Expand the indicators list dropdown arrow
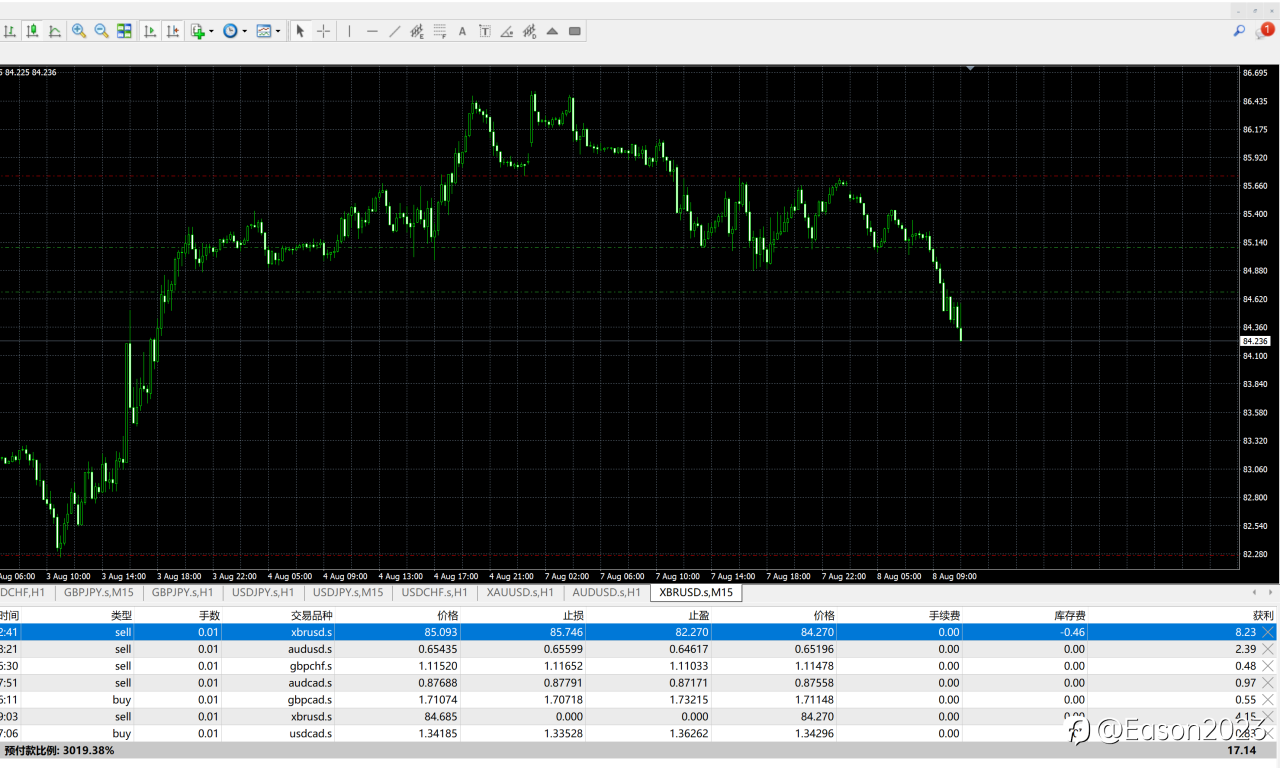Viewport: 1280px width, 768px height. (x=211, y=31)
